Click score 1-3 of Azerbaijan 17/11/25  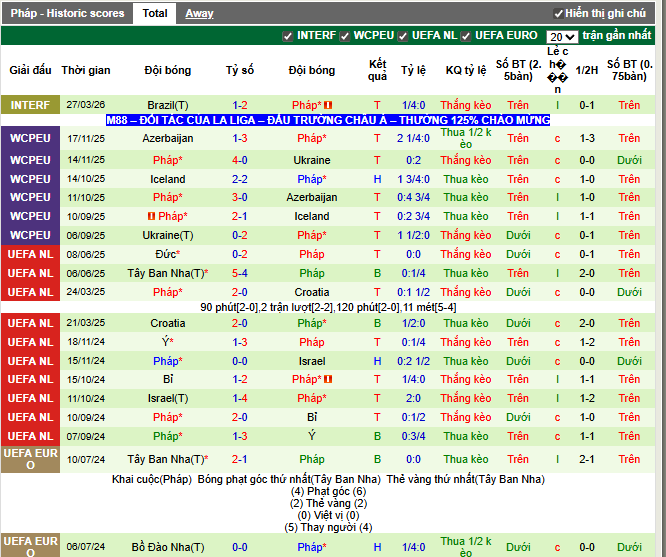(x=240, y=138)
